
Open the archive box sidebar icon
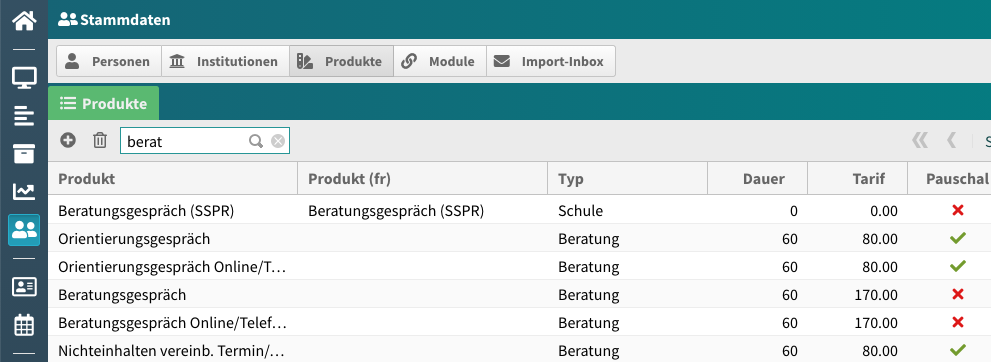(24, 154)
